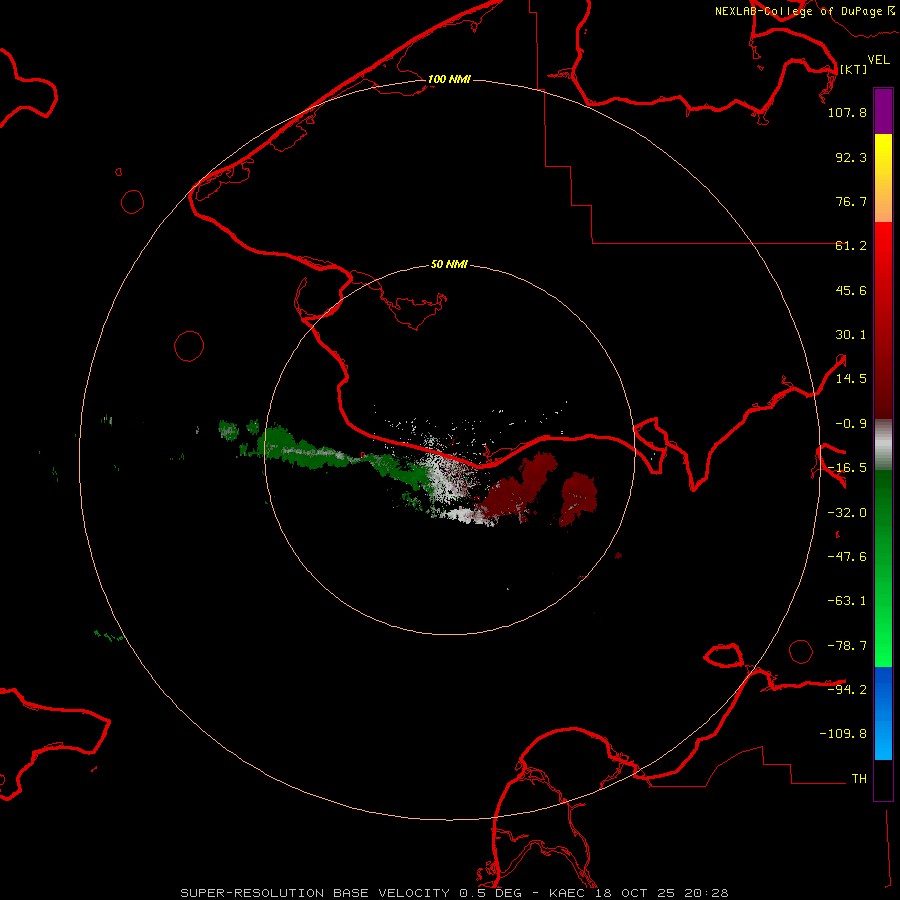Image resolution: width=900 pixels, height=900 pixels.
Task: Select the -47.6 velocity scale value
Action: pyautogui.click(x=847, y=557)
